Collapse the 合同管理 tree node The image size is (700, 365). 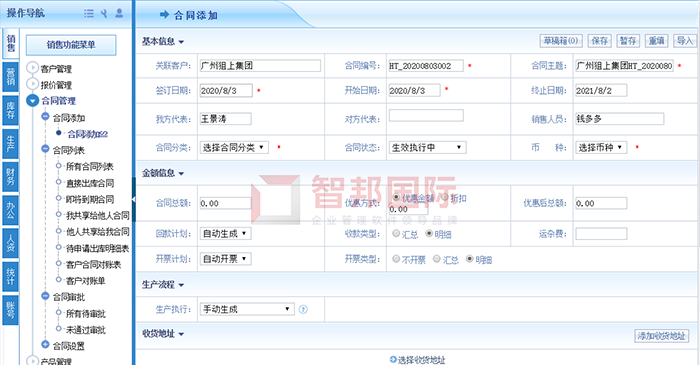[32, 100]
